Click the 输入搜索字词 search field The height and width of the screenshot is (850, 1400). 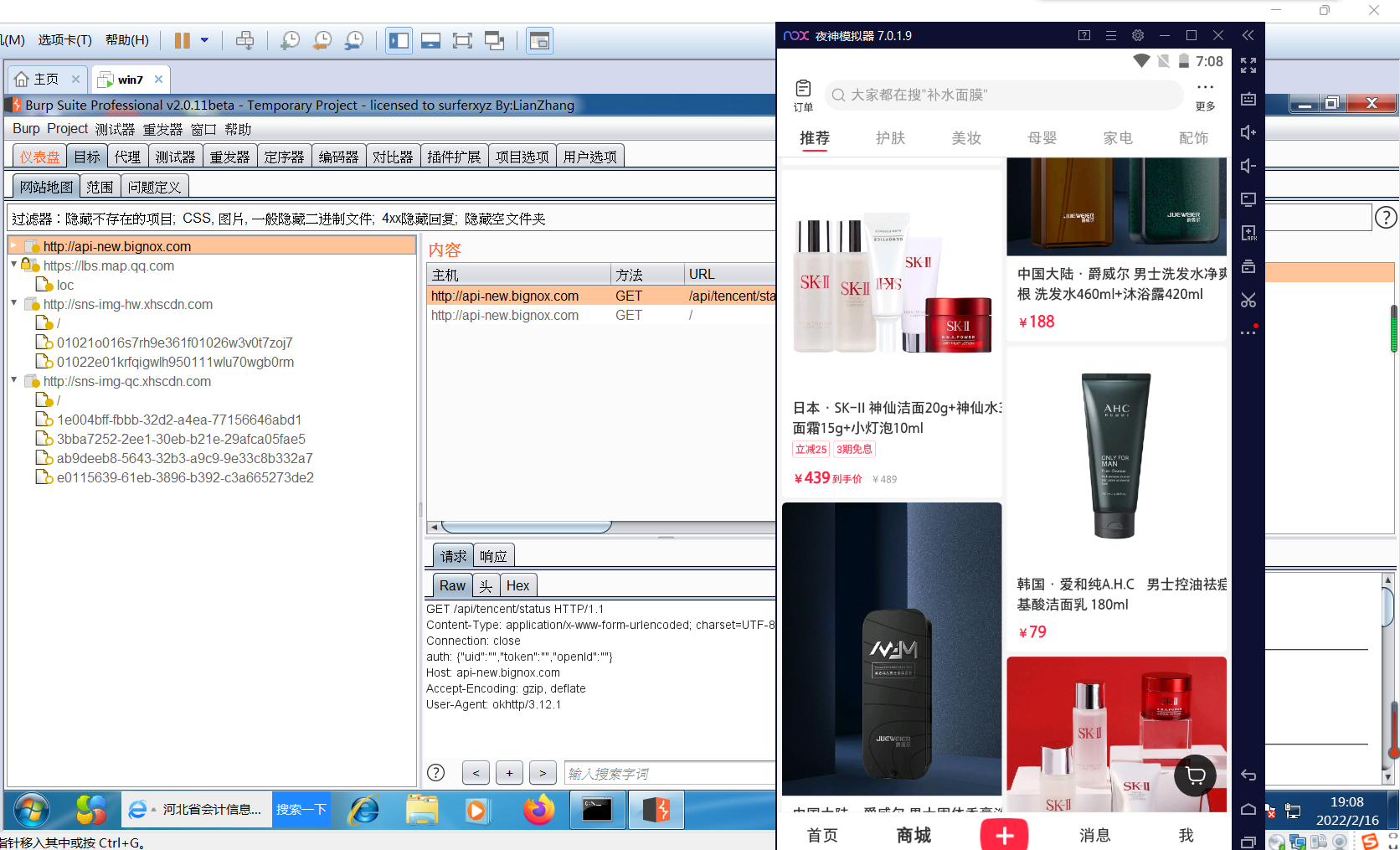coord(670,773)
